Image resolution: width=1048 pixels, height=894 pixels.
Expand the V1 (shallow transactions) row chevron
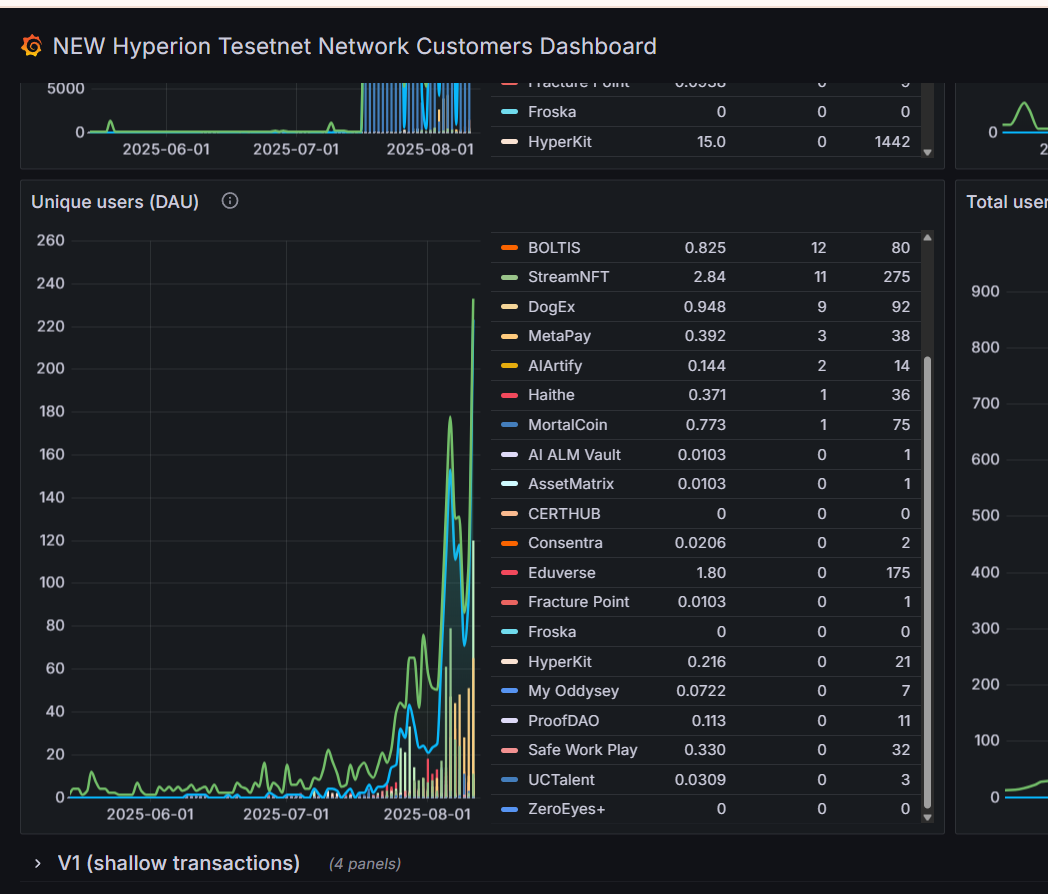point(38,863)
